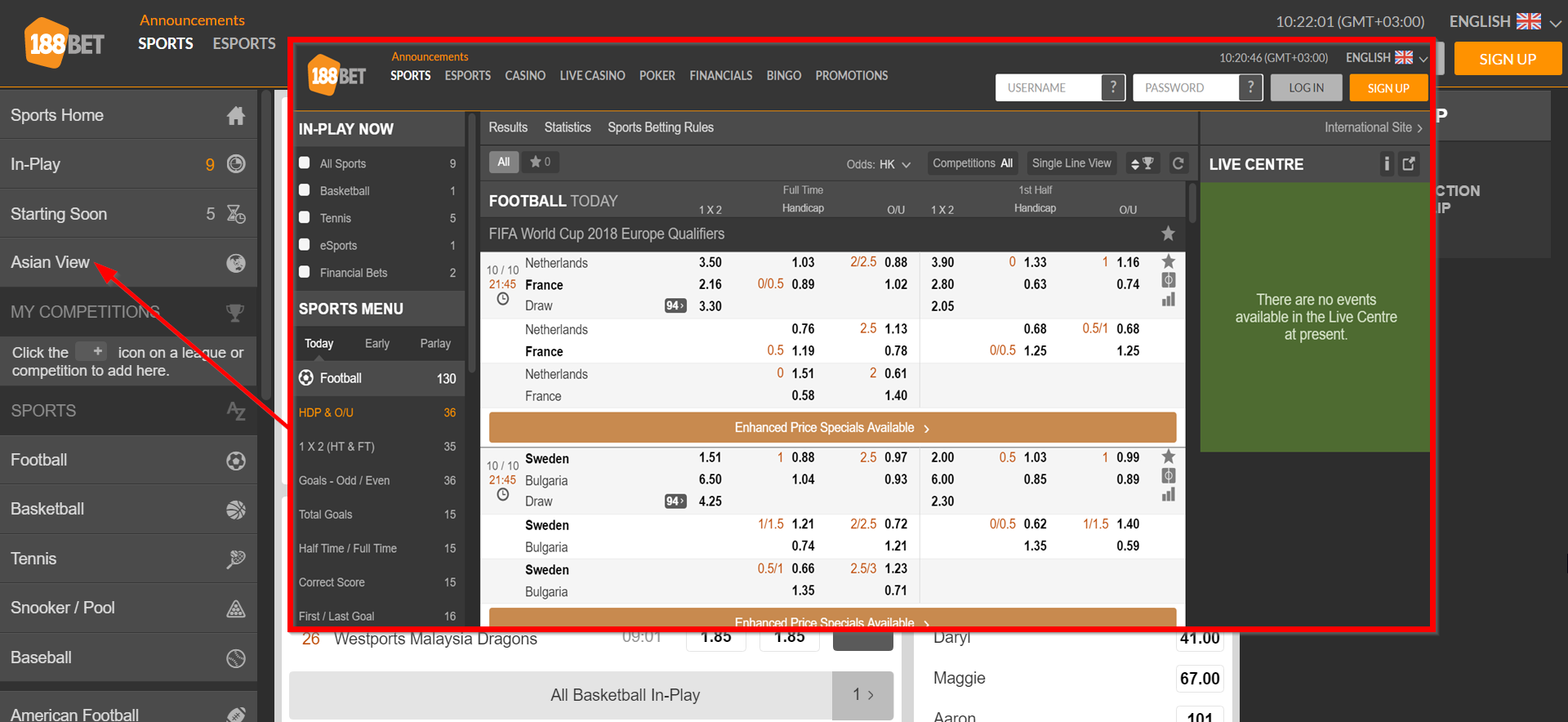This screenshot has height=722, width=1568.
Task: Click the In-Play clock icon in left sidebar
Action: coord(236,164)
